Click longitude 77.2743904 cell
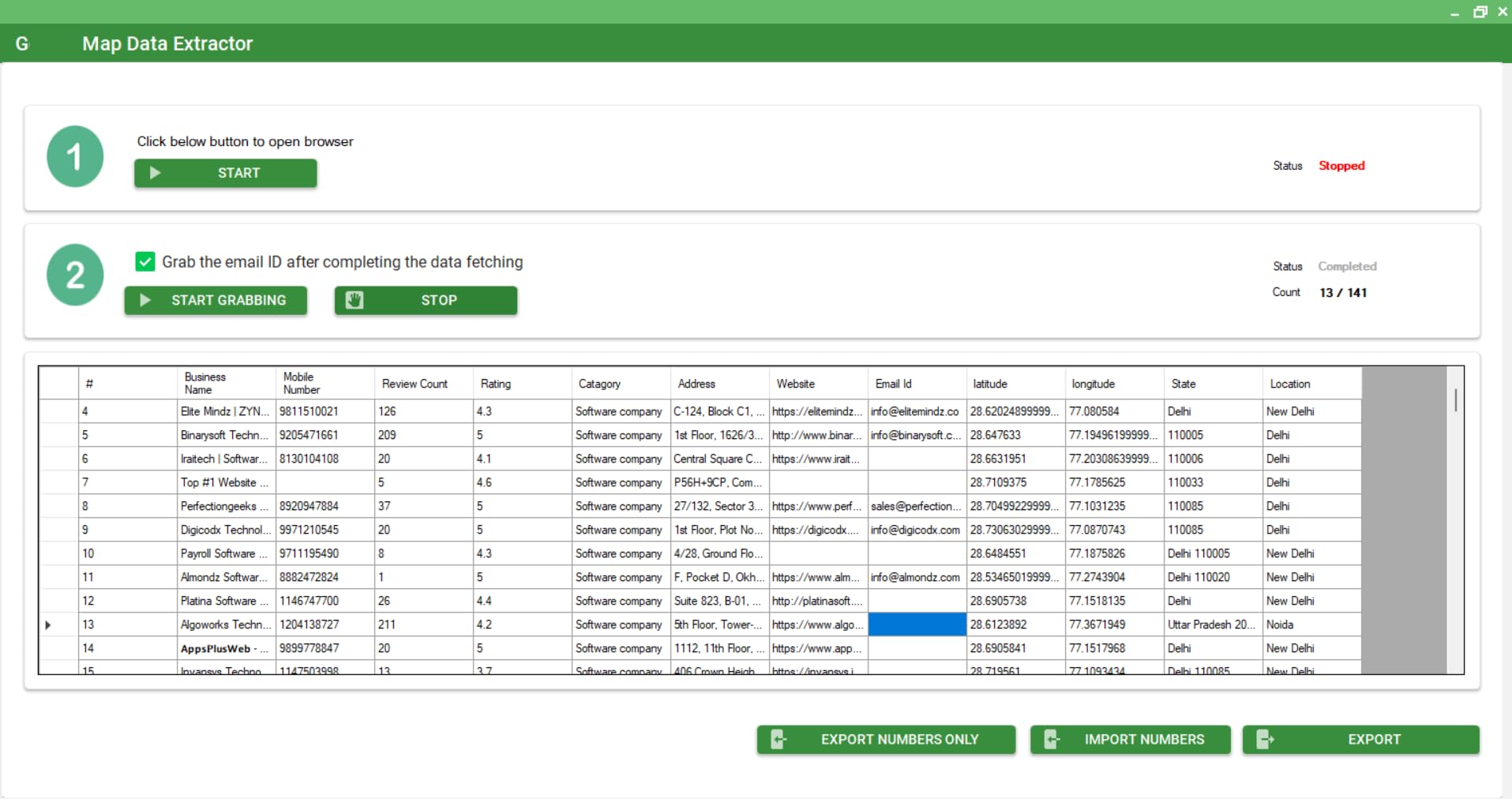Image resolution: width=1512 pixels, height=799 pixels. tap(1115, 577)
